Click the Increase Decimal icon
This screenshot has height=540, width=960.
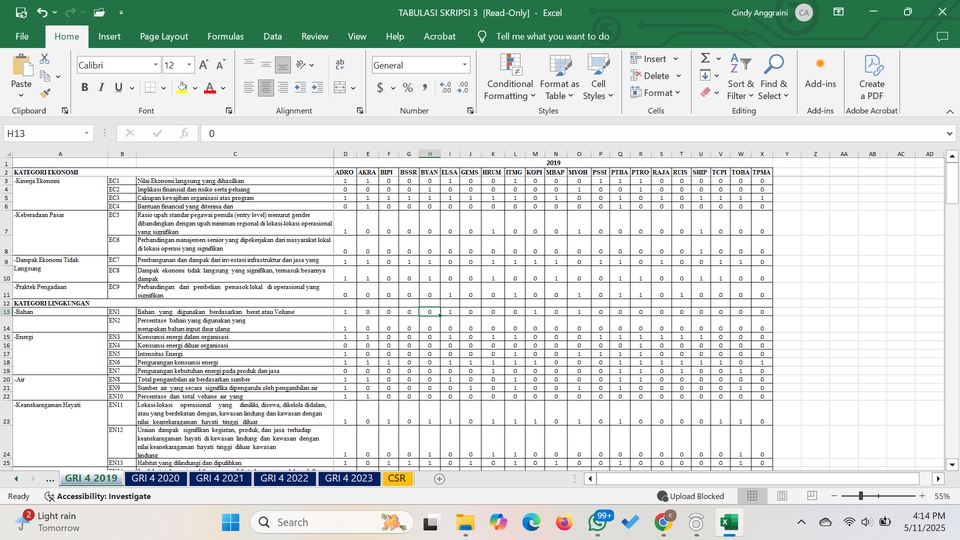[446, 88]
